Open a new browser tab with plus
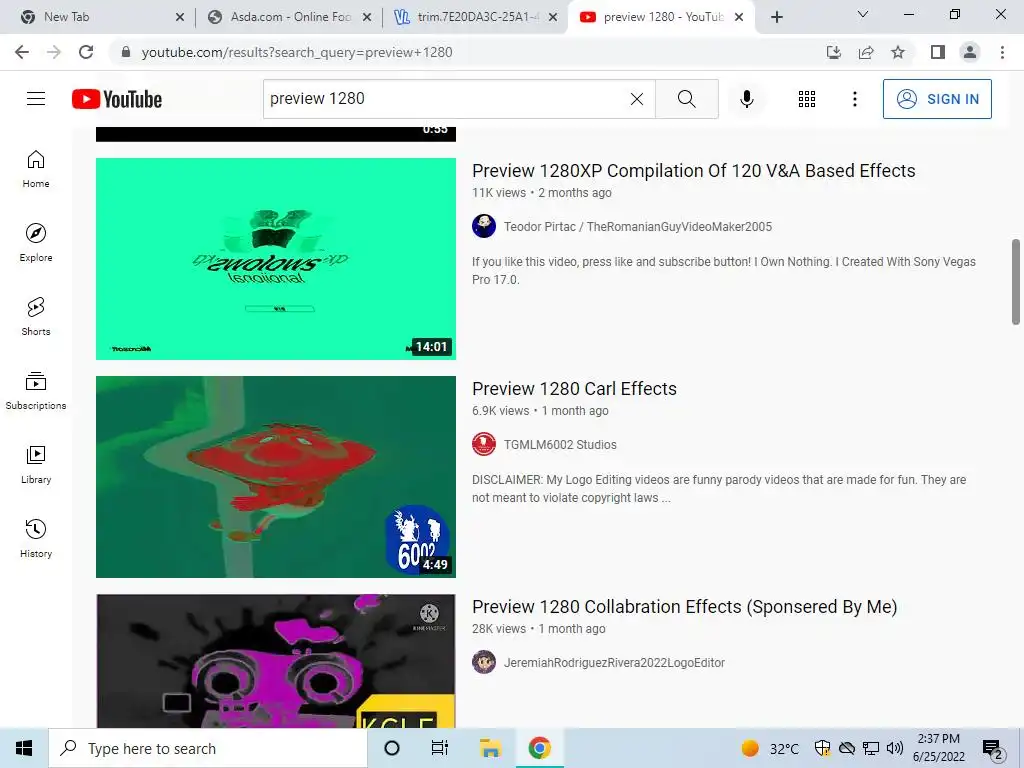This screenshot has width=1024, height=768. 776,18
